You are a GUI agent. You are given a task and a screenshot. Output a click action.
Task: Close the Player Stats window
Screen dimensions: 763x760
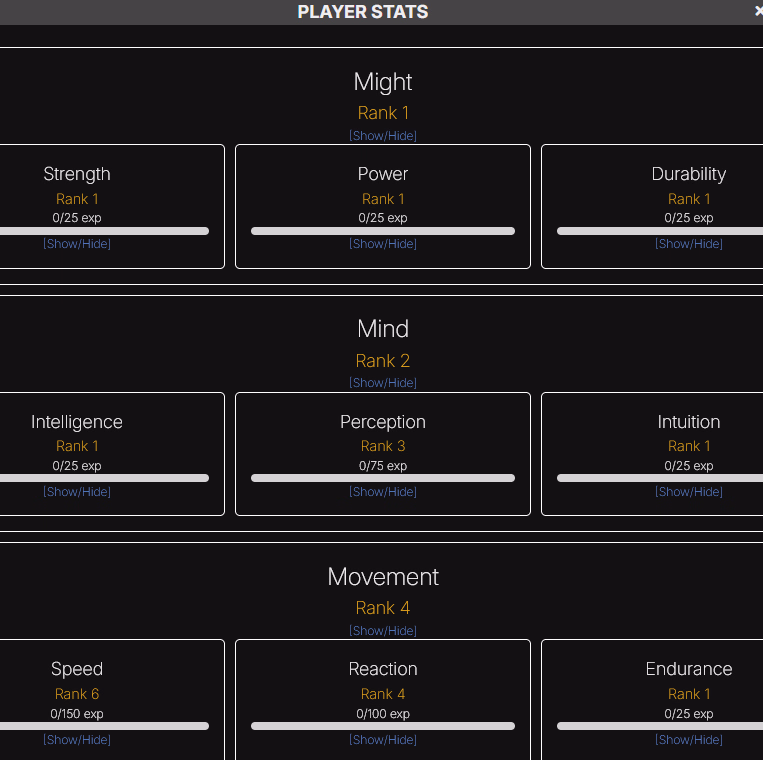point(759,11)
